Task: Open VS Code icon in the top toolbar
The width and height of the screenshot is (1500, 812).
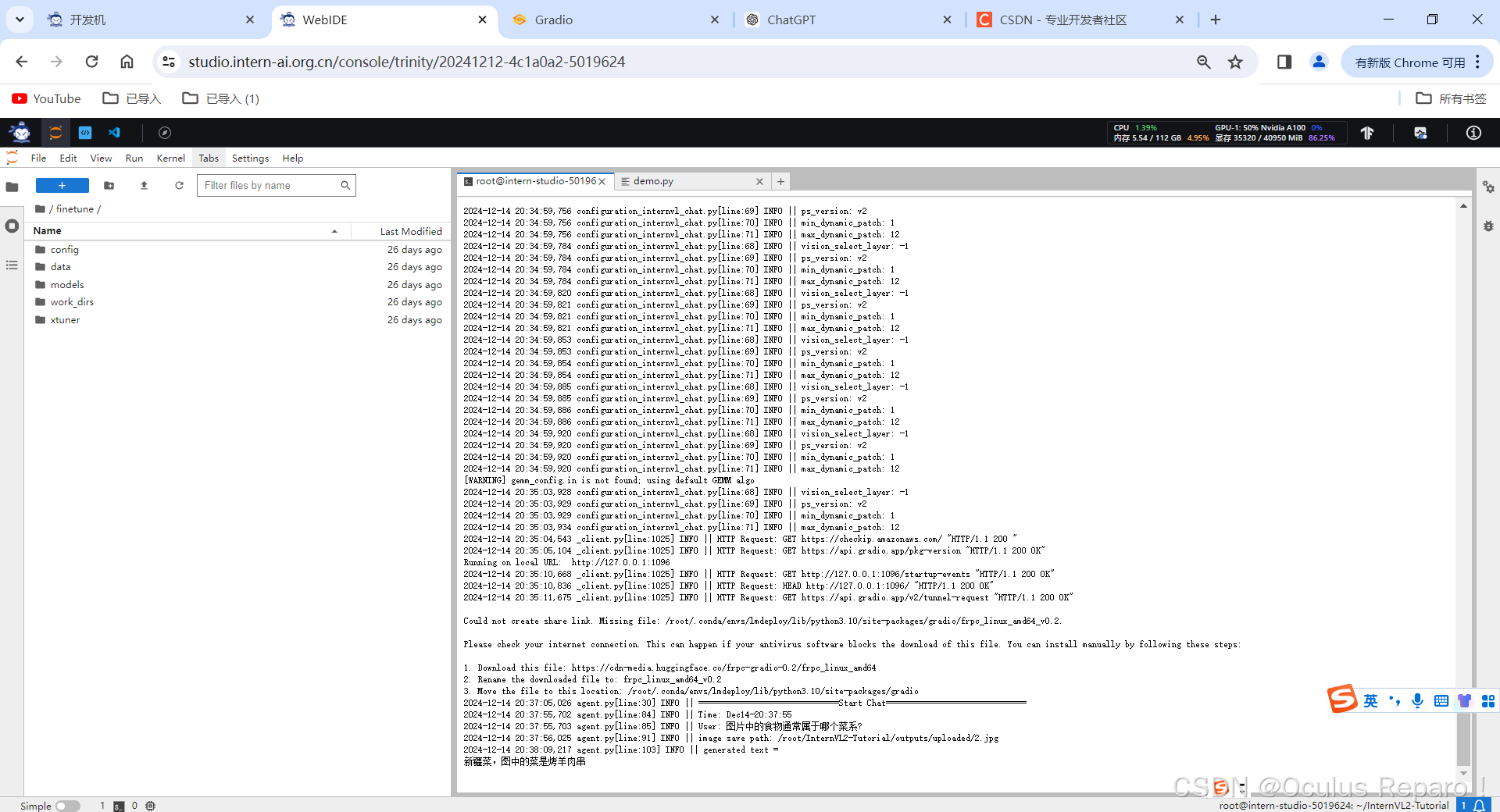Action: pos(114,133)
